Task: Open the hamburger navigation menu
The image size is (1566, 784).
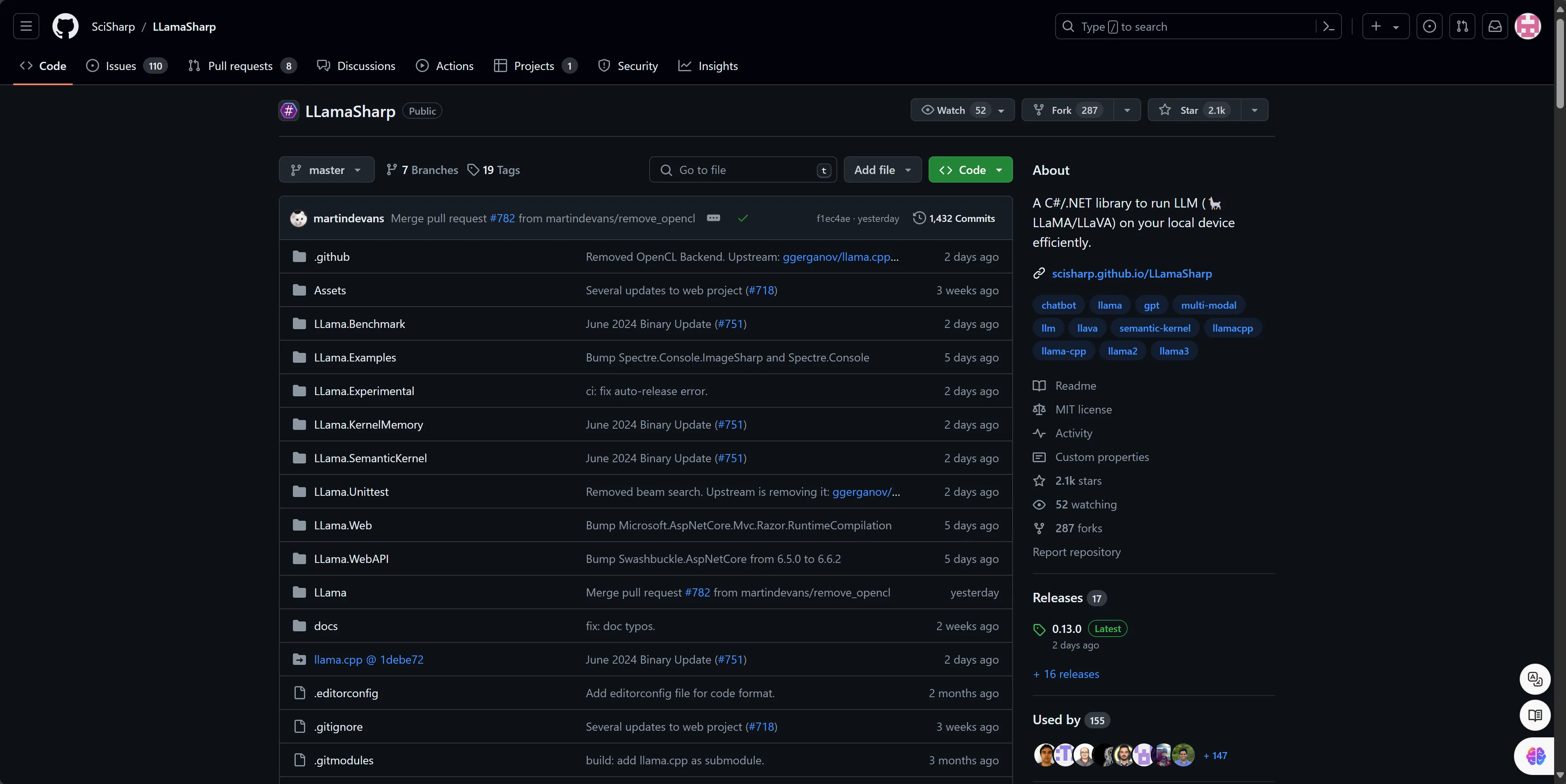Action: click(26, 26)
